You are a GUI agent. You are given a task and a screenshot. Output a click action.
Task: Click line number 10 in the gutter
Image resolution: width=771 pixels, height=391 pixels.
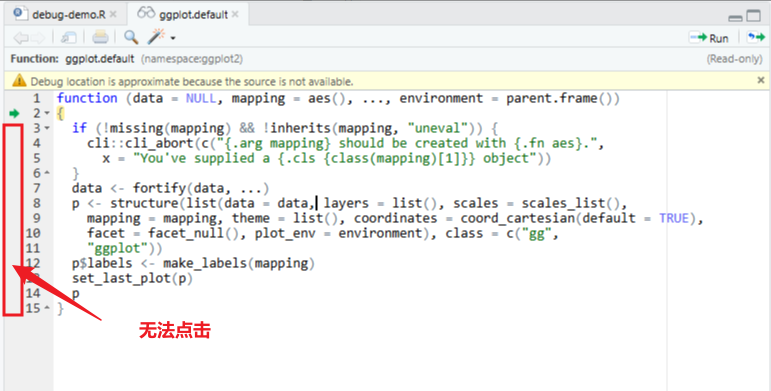[33, 233]
